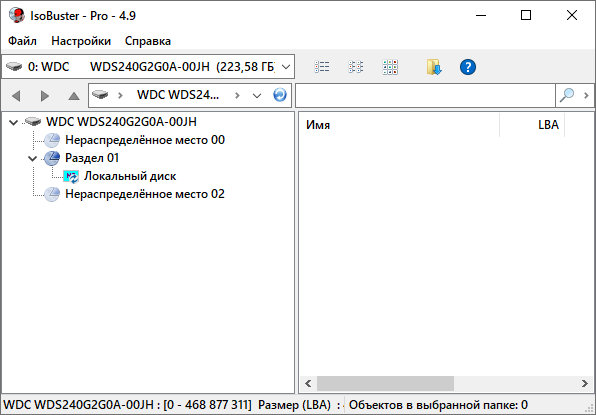This screenshot has height=415, width=596.
Task: Maximize the IsoBuster window
Action: pyautogui.click(x=526, y=15)
